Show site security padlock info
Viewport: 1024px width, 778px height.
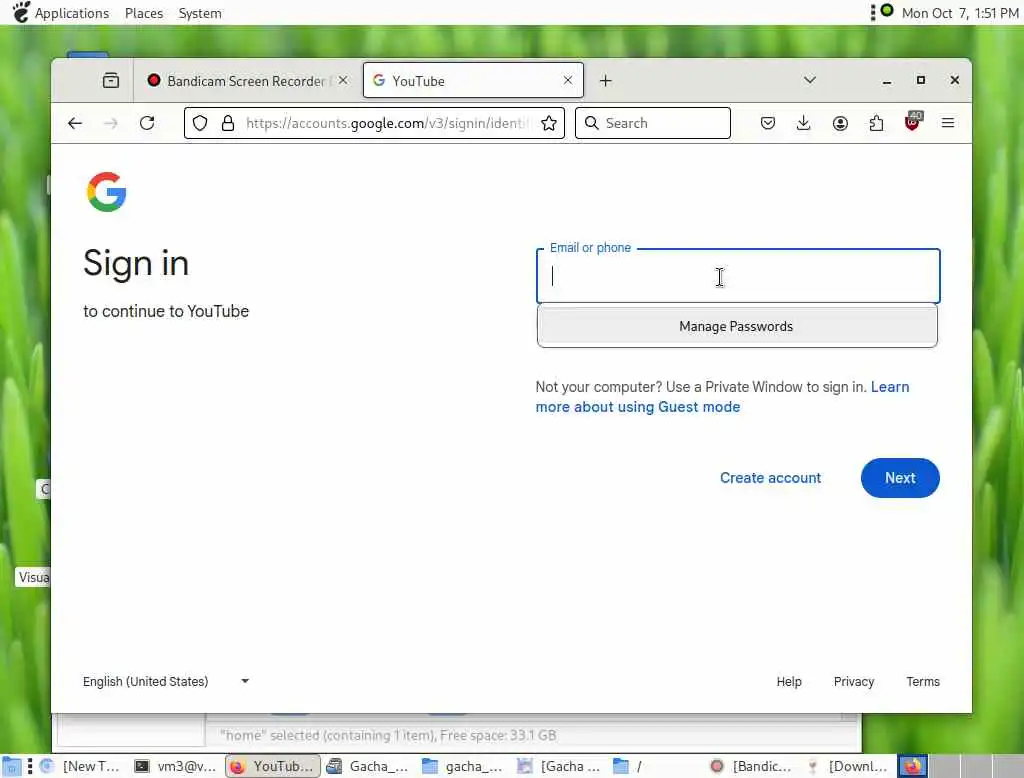[228, 123]
